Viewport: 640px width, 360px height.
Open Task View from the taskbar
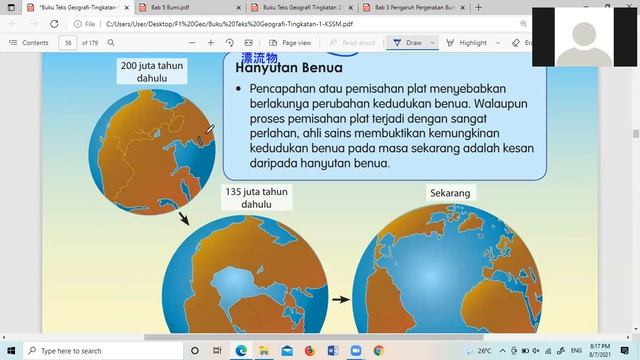217,351
